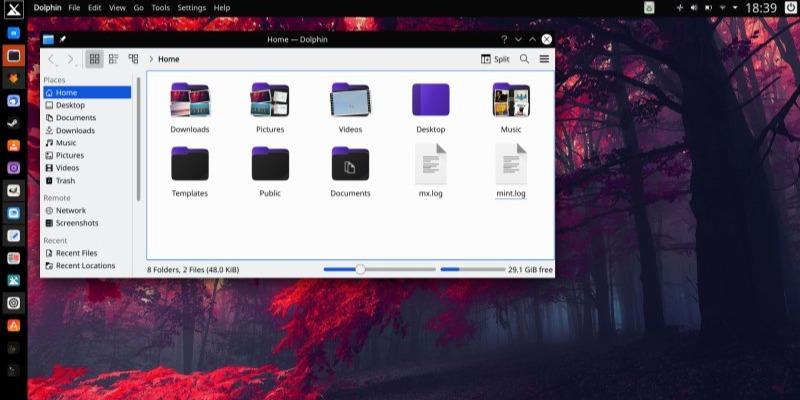The width and height of the screenshot is (800, 400).
Task: Open Recent Locations entry
Action: (87, 266)
